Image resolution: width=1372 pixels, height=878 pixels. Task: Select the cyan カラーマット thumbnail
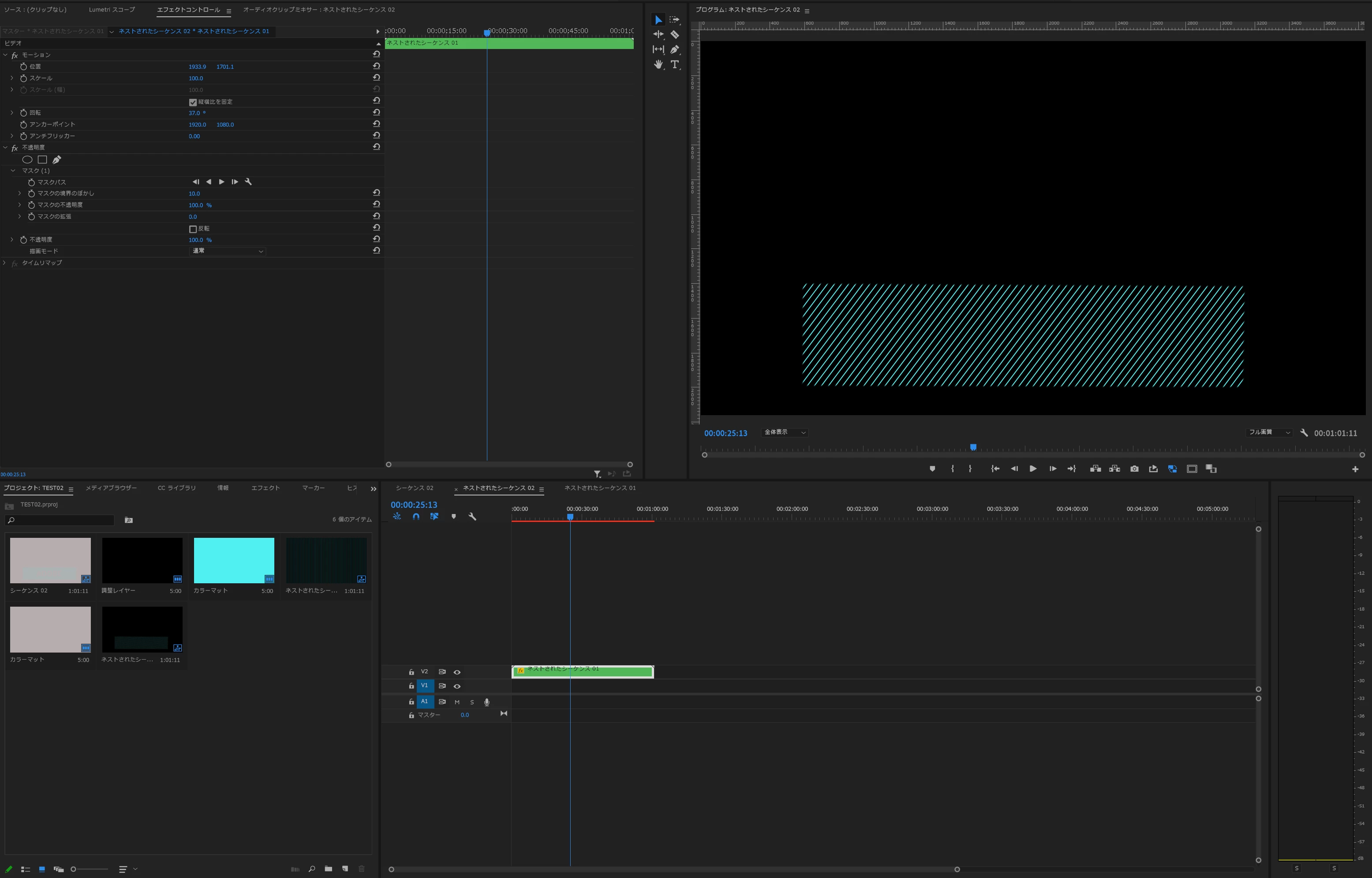pos(234,560)
